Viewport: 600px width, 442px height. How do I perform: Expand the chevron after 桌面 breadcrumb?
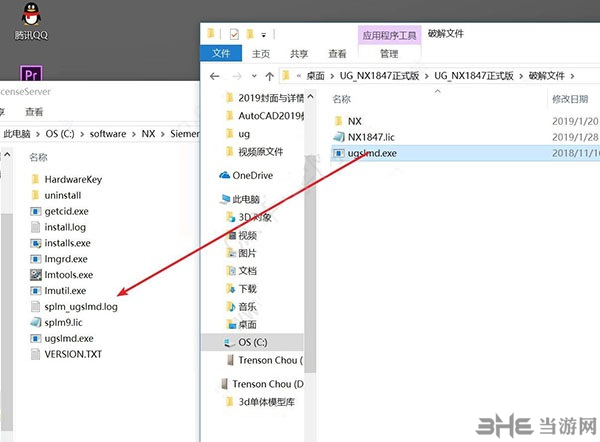pyautogui.click(x=332, y=76)
